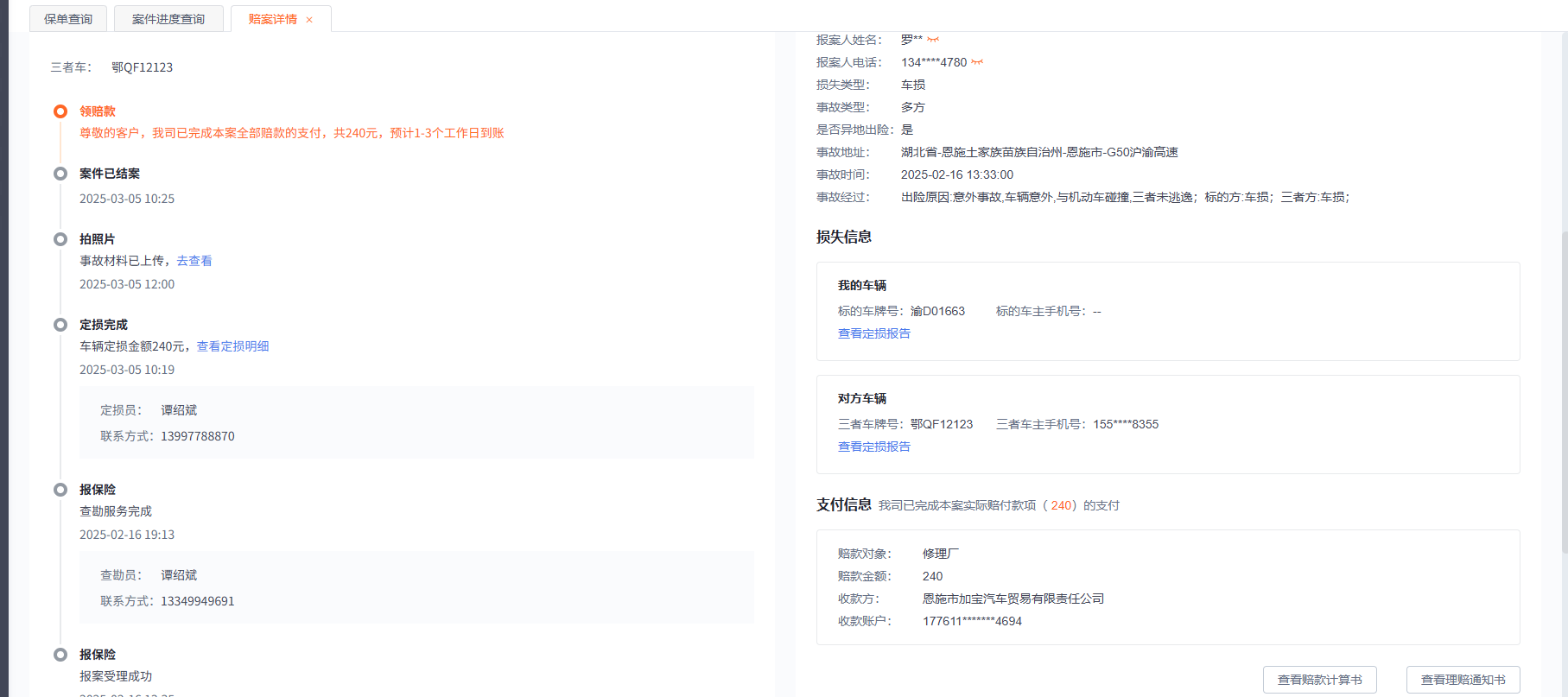Click the 案件已结案 timeline node circle
The height and width of the screenshot is (697, 1568).
coord(60,174)
